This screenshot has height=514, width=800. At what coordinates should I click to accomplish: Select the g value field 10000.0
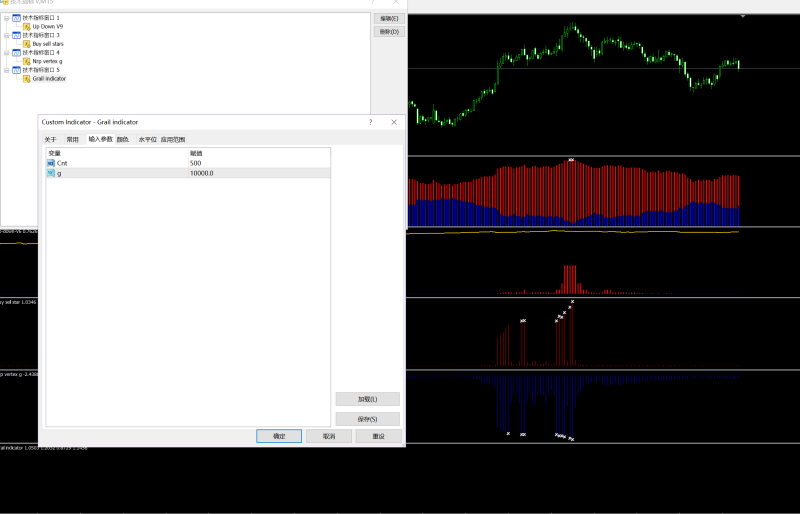point(259,174)
